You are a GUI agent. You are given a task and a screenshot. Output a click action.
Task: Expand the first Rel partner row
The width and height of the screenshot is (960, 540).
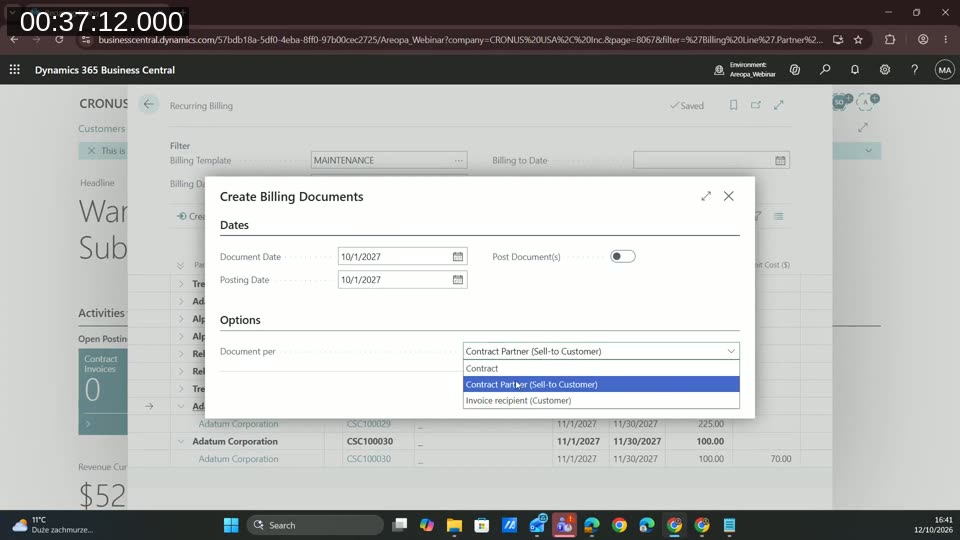tap(181, 354)
